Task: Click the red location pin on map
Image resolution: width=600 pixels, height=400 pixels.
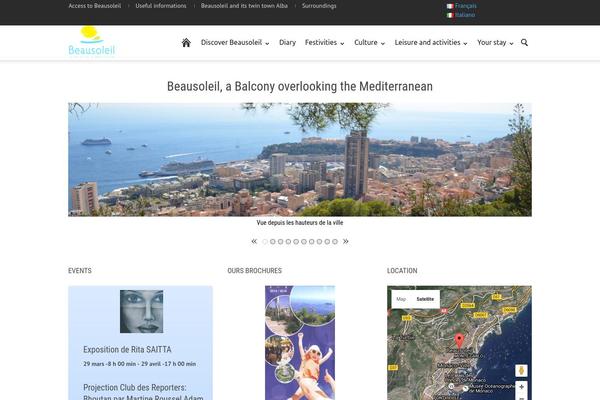Action: [x=459, y=341]
